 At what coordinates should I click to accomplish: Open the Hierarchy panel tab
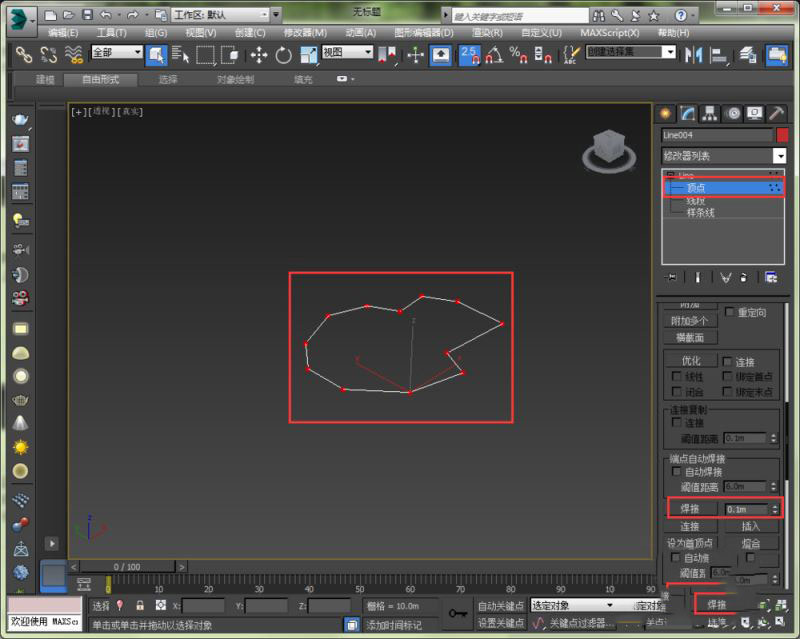711,113
